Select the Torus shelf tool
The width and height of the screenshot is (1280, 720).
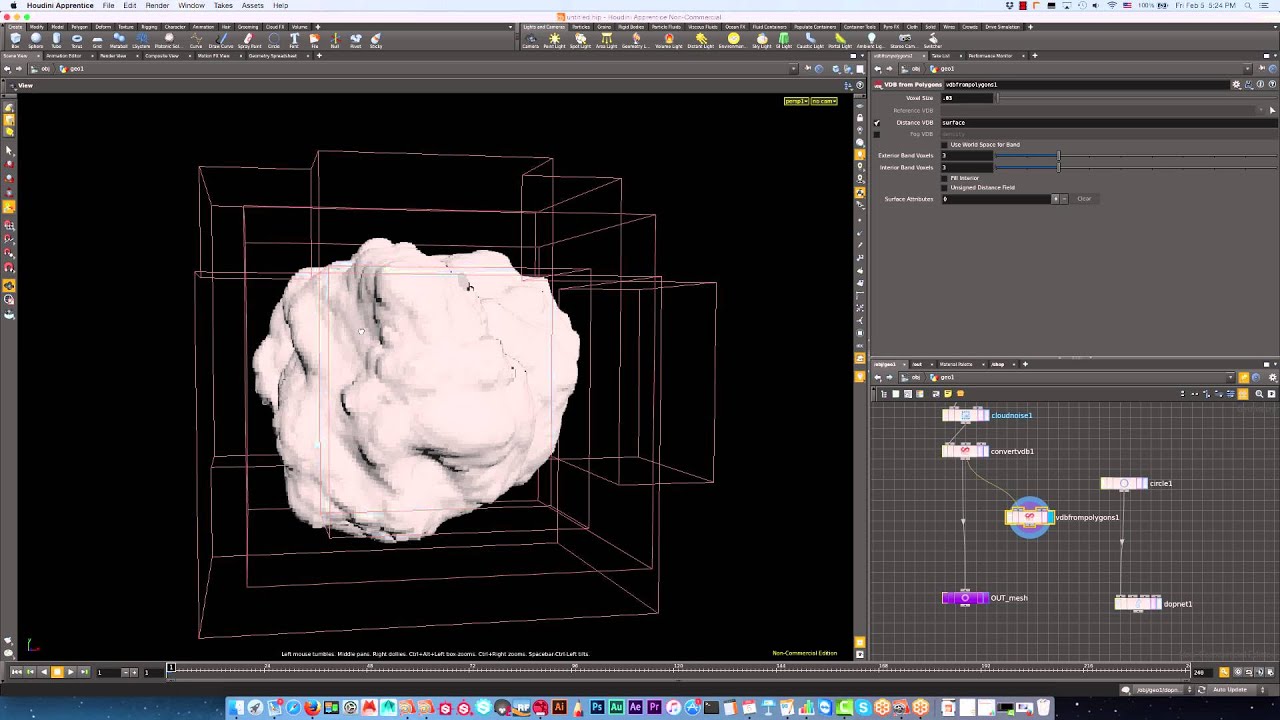pyautogui.click(x=77, y=40)
